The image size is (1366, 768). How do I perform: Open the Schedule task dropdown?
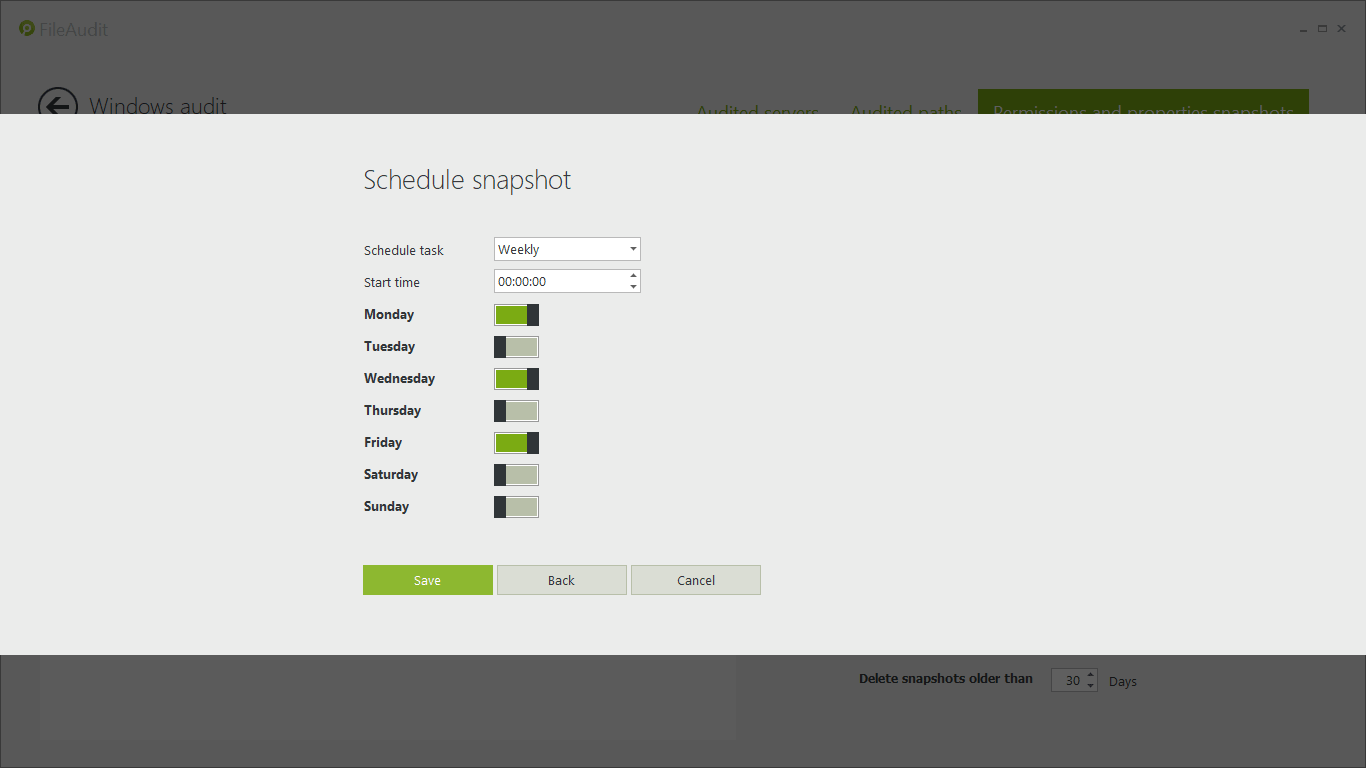(567, 249)
